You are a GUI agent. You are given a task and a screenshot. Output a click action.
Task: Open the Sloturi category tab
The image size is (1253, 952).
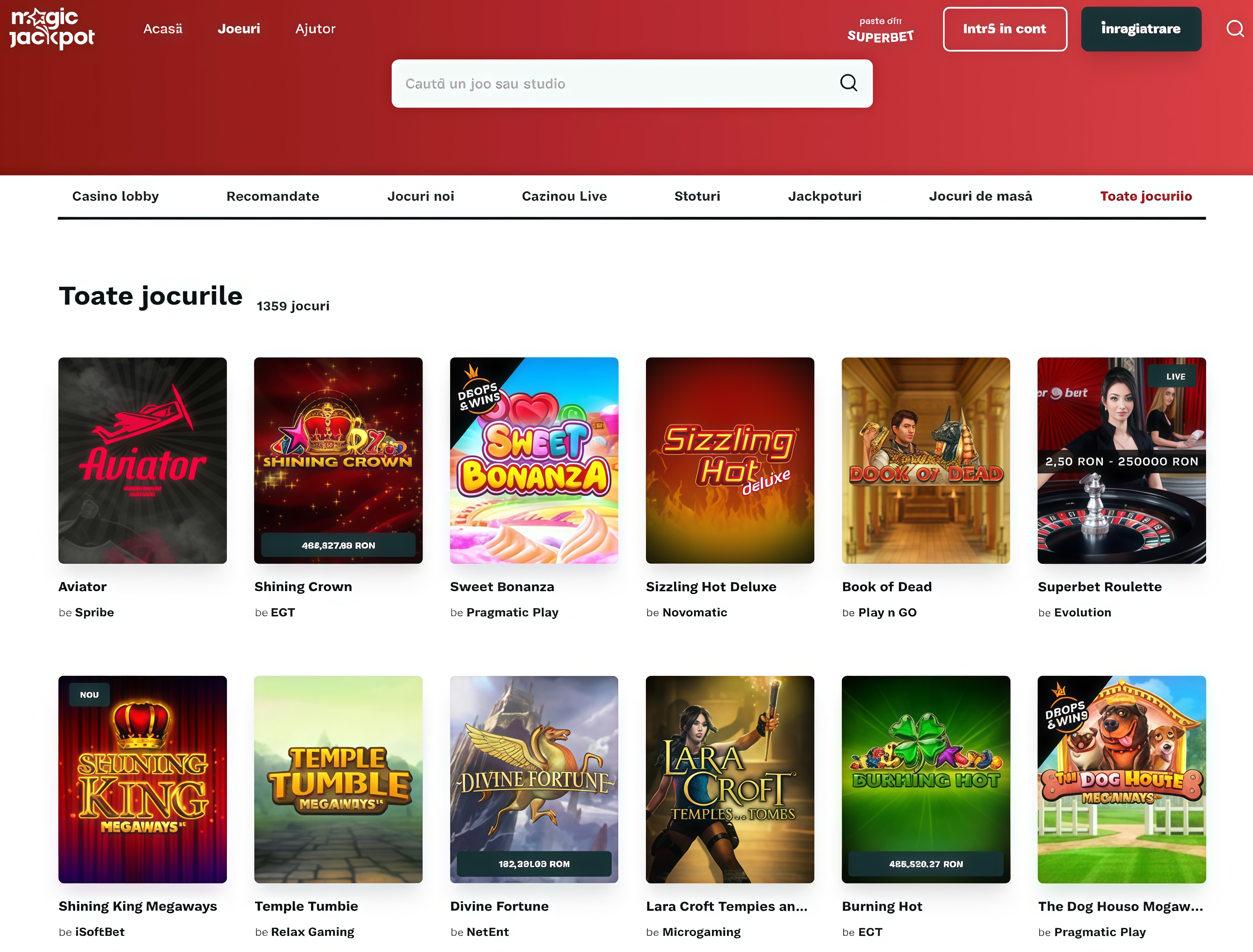[697, 196]
